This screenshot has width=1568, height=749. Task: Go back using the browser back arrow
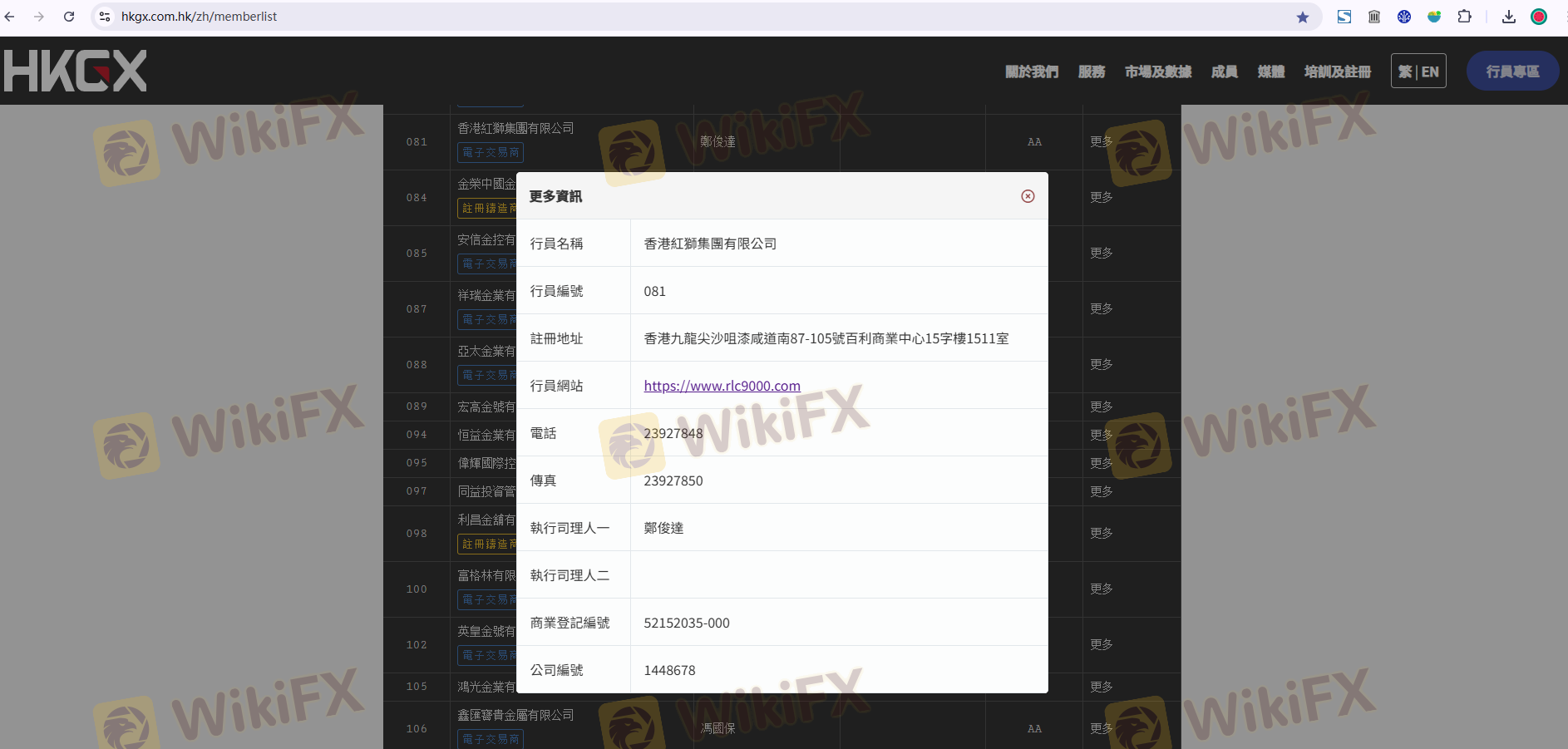10,17
